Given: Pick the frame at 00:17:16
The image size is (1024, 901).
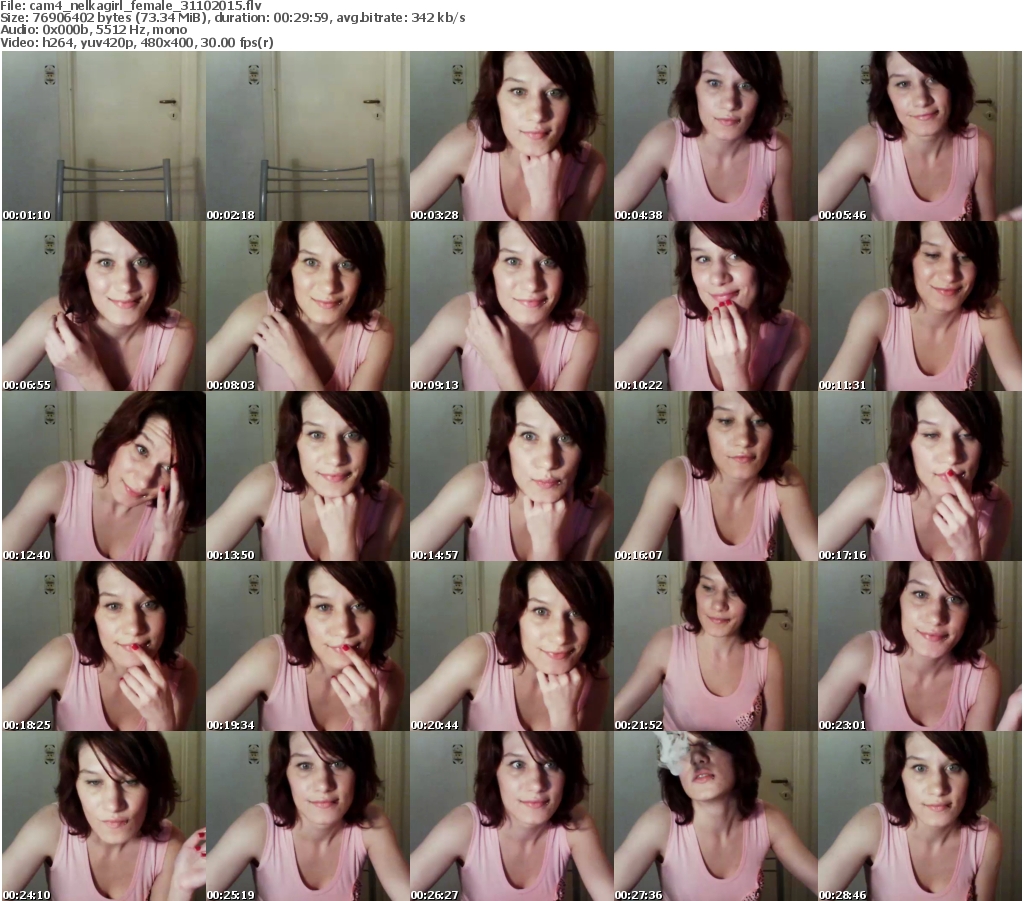Looking at the screenshot, I should (x=920, y=476).
